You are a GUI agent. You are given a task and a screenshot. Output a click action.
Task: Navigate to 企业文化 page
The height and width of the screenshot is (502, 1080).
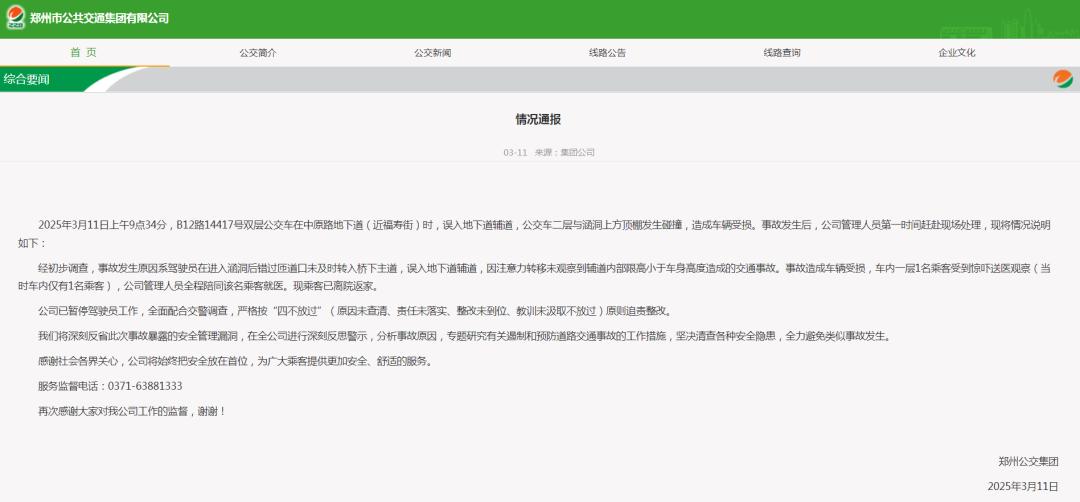click(x=957, y=53)
